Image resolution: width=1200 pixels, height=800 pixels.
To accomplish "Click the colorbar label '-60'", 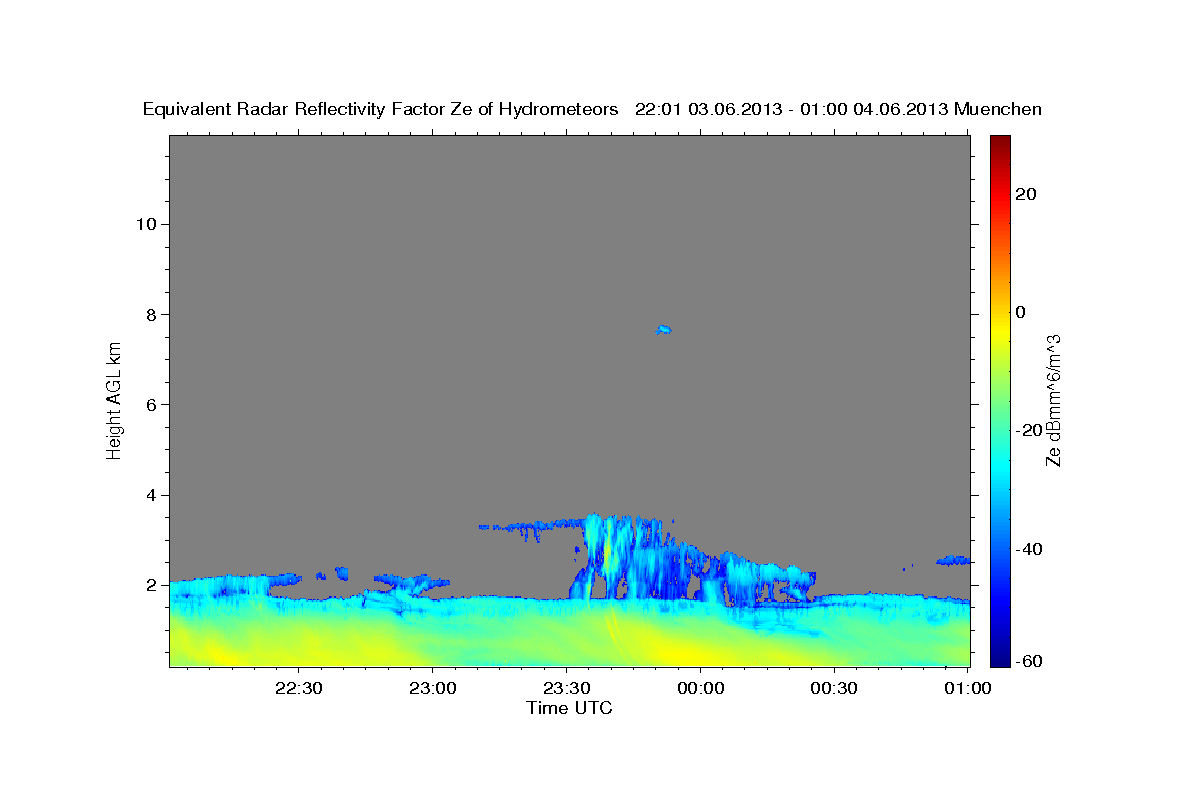I will click(1028, 661).
